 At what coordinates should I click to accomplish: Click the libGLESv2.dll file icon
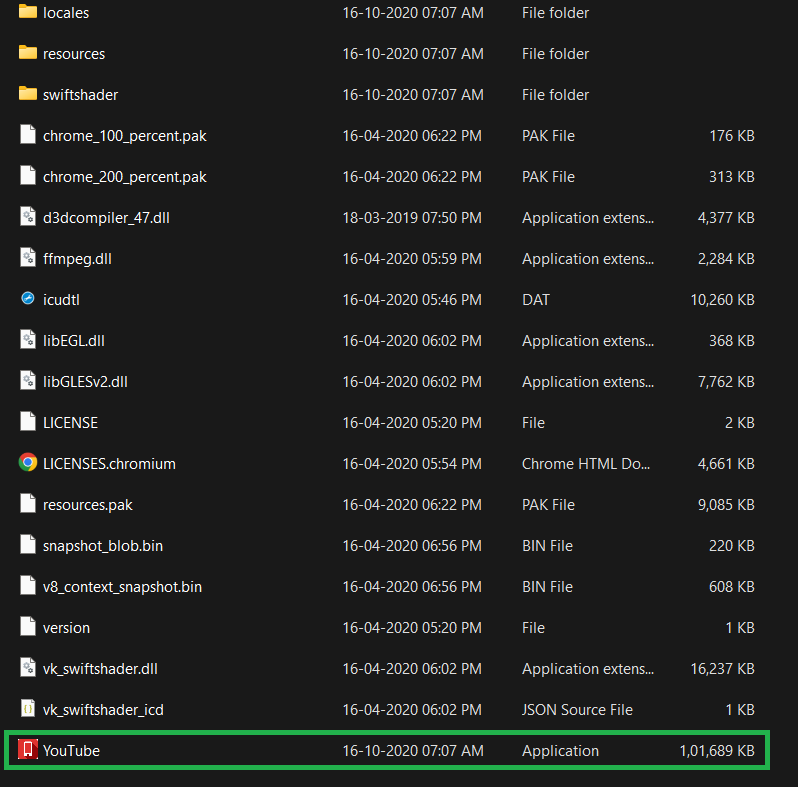point(27,380)
